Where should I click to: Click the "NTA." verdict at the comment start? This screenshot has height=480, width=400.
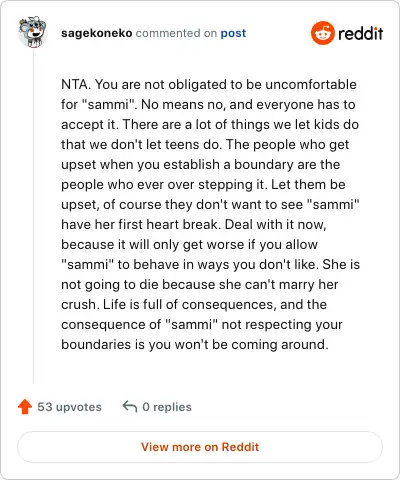[x=76, y=84]
